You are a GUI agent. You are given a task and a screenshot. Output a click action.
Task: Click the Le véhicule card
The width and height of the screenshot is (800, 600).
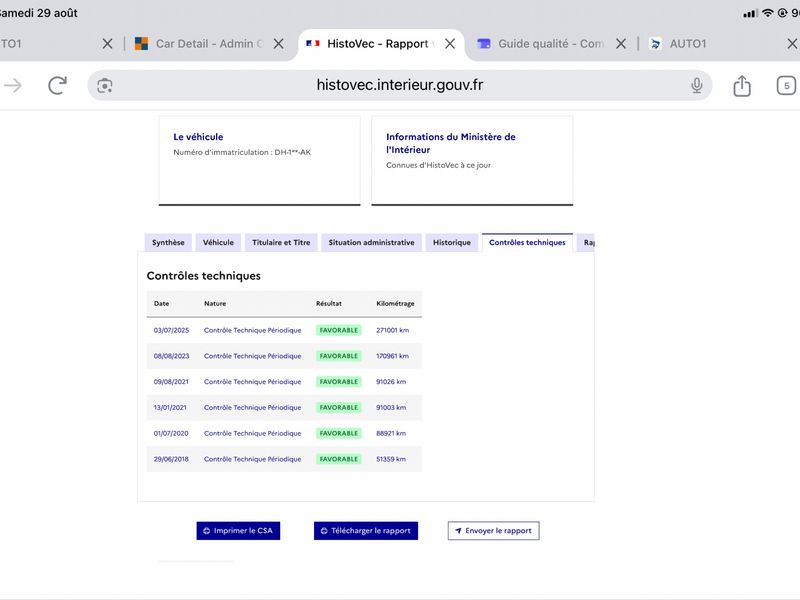[x=260, y=161]
